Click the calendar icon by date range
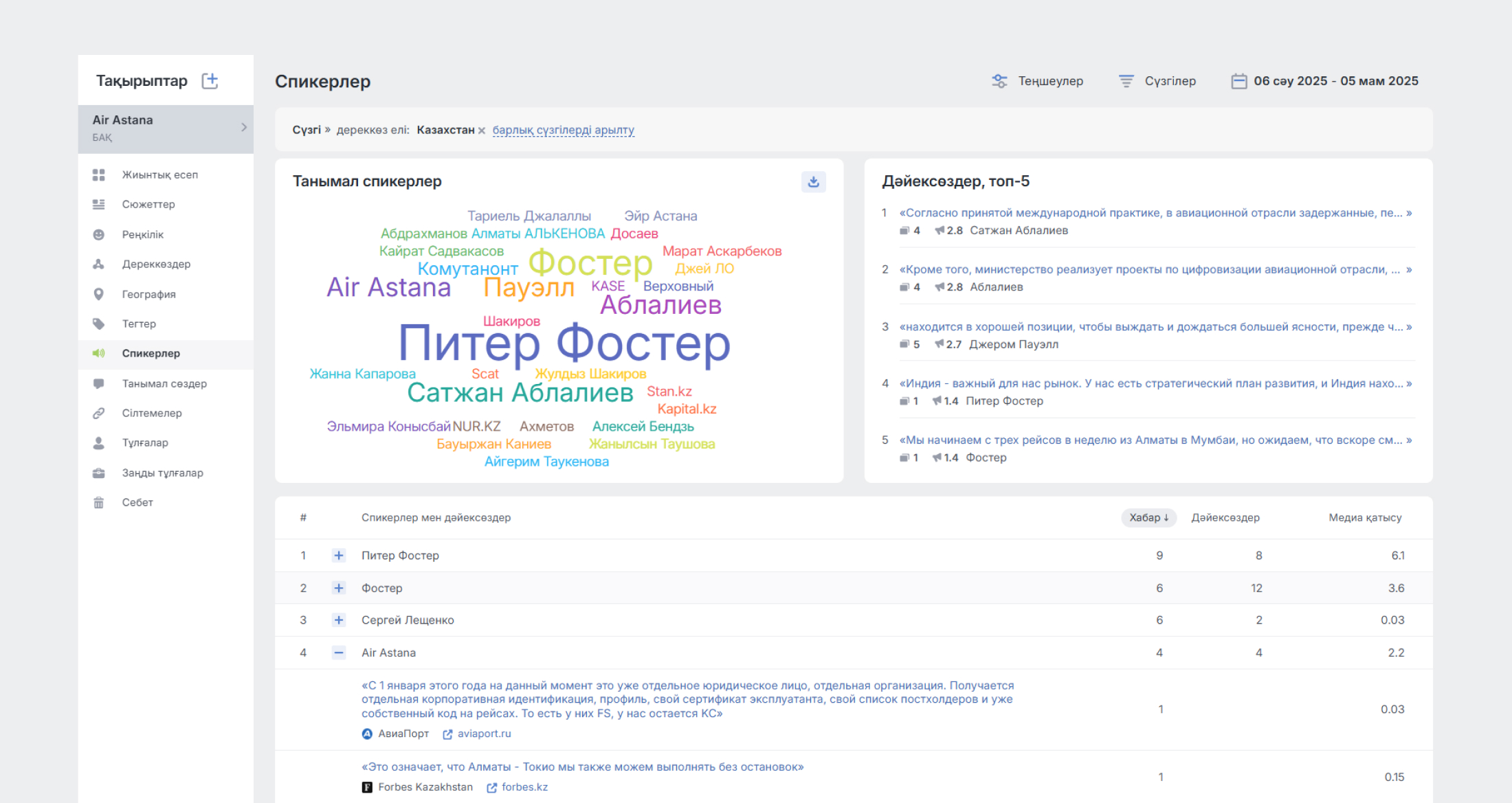 tap(1238, 81)
